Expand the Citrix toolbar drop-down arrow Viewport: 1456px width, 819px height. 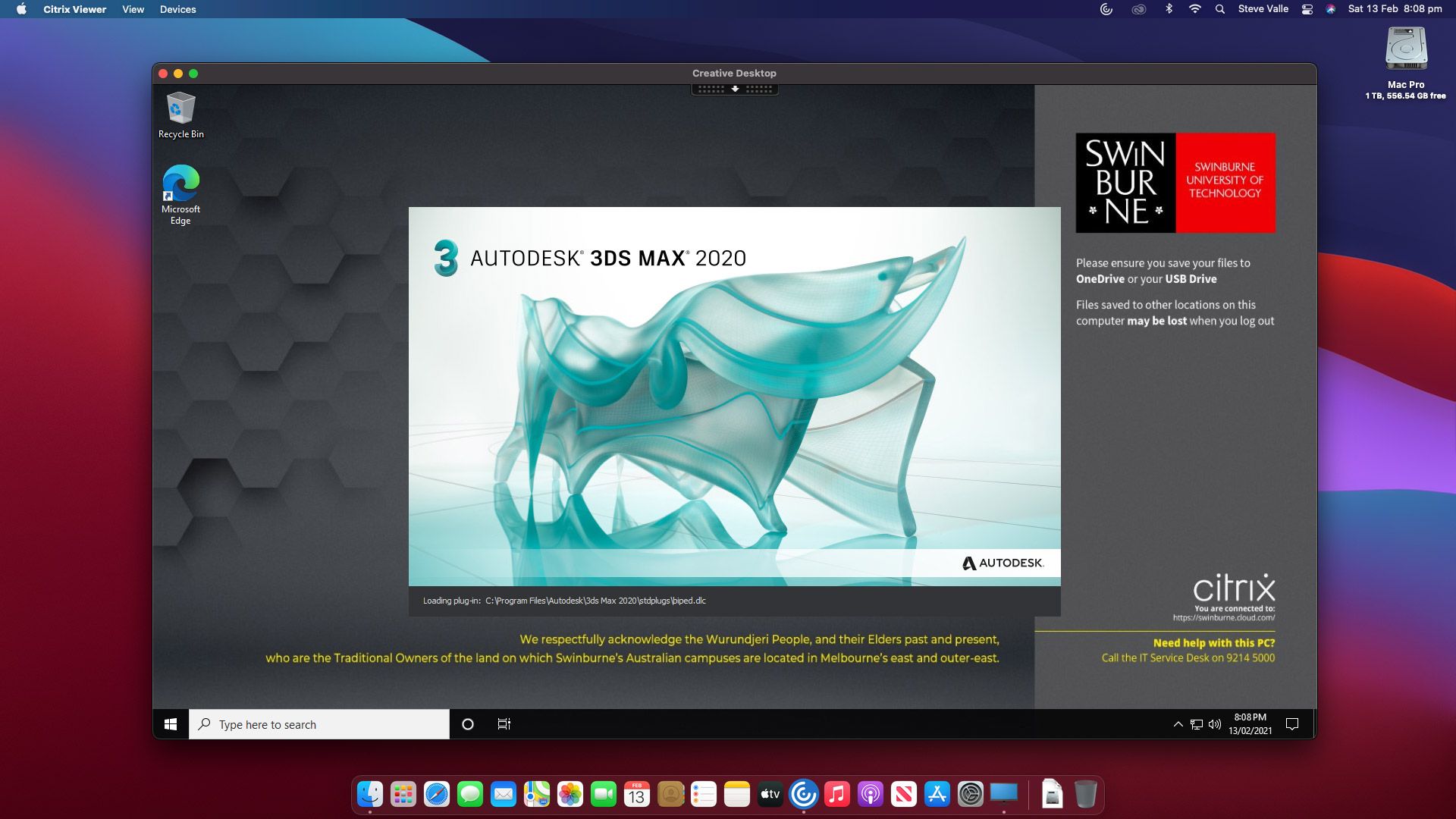click(735, 89)
